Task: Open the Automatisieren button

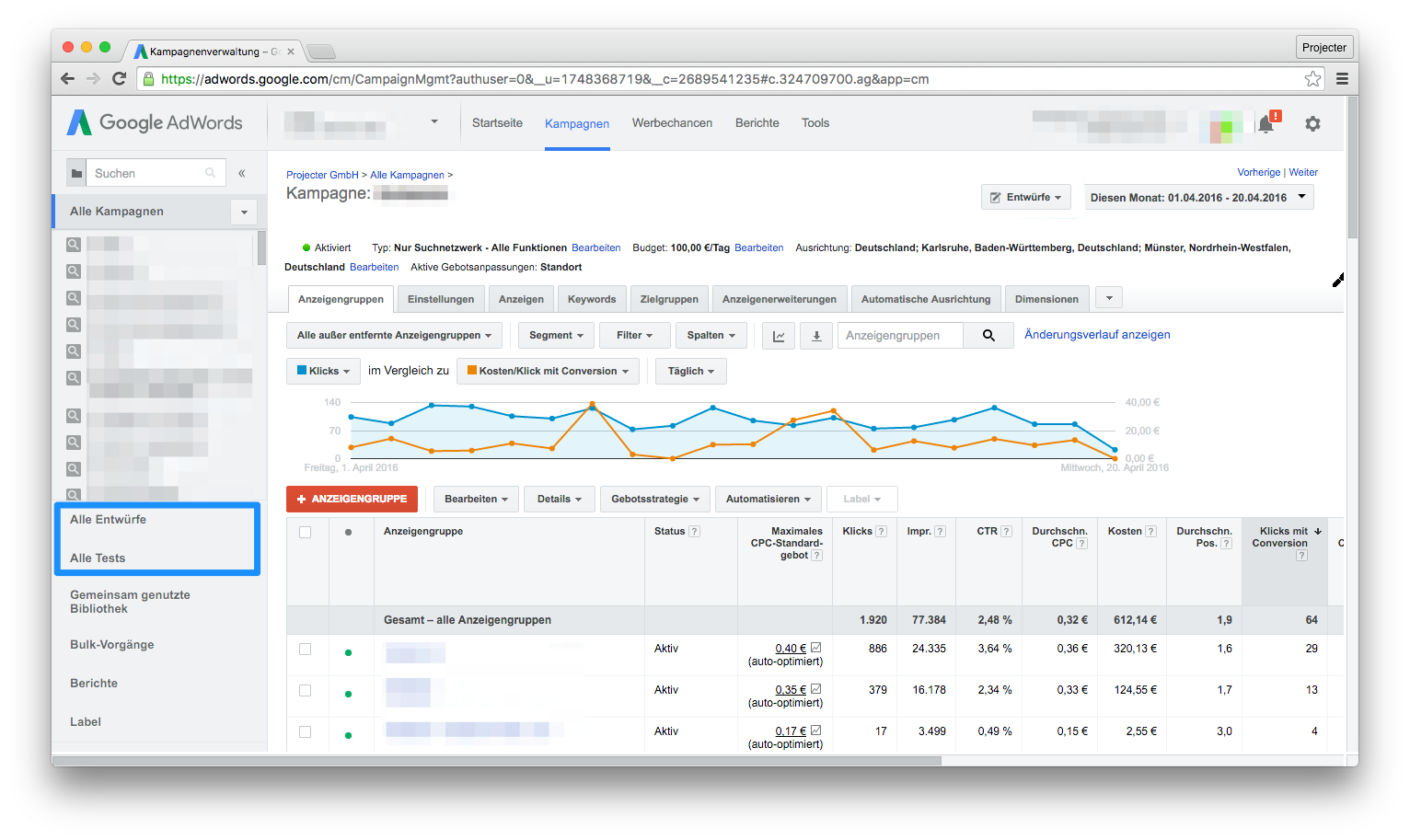Action: [768, 499]
